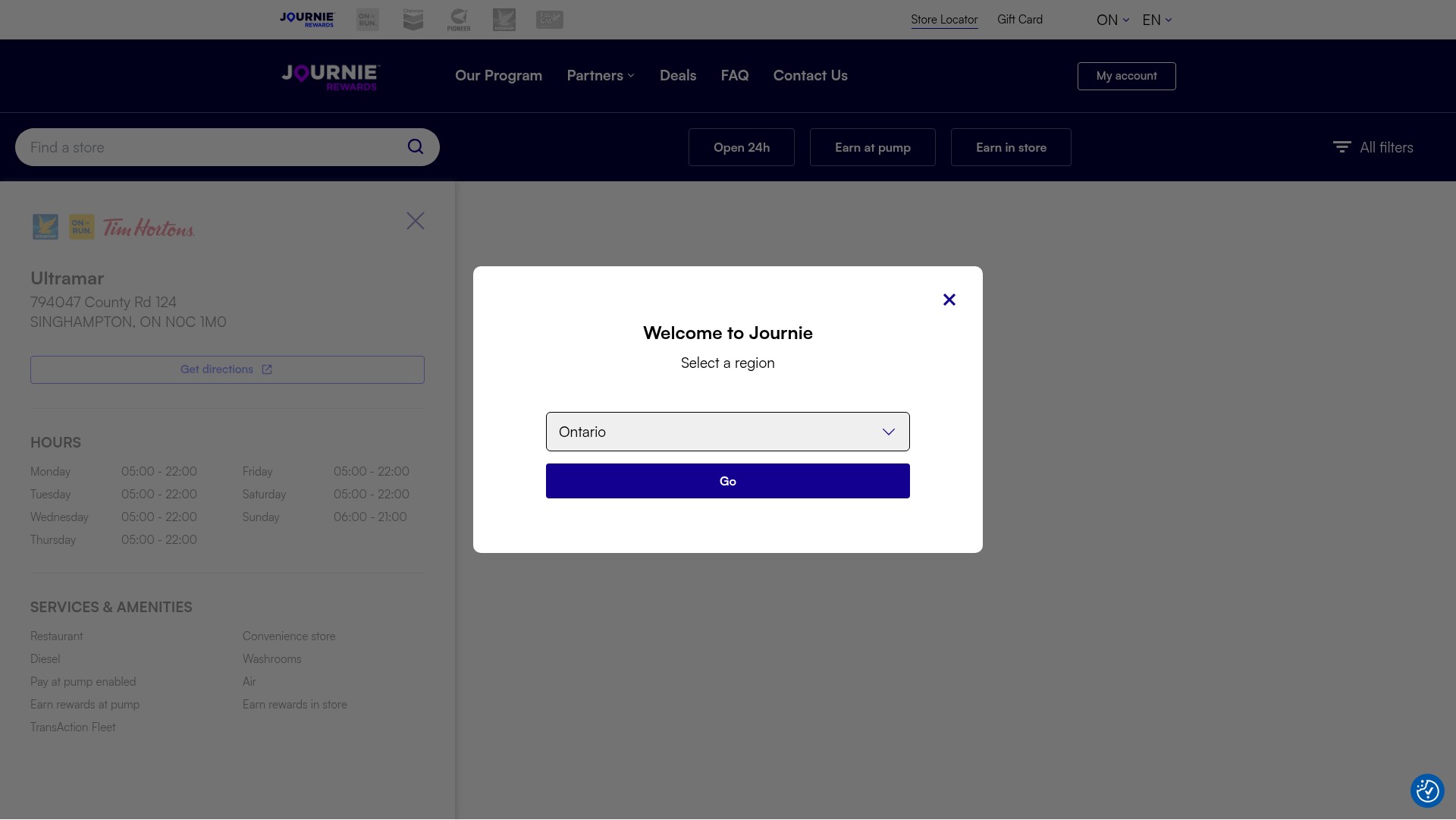
Task: Open the Ultramar logo in top strip
Action: (x=504, y=20)
